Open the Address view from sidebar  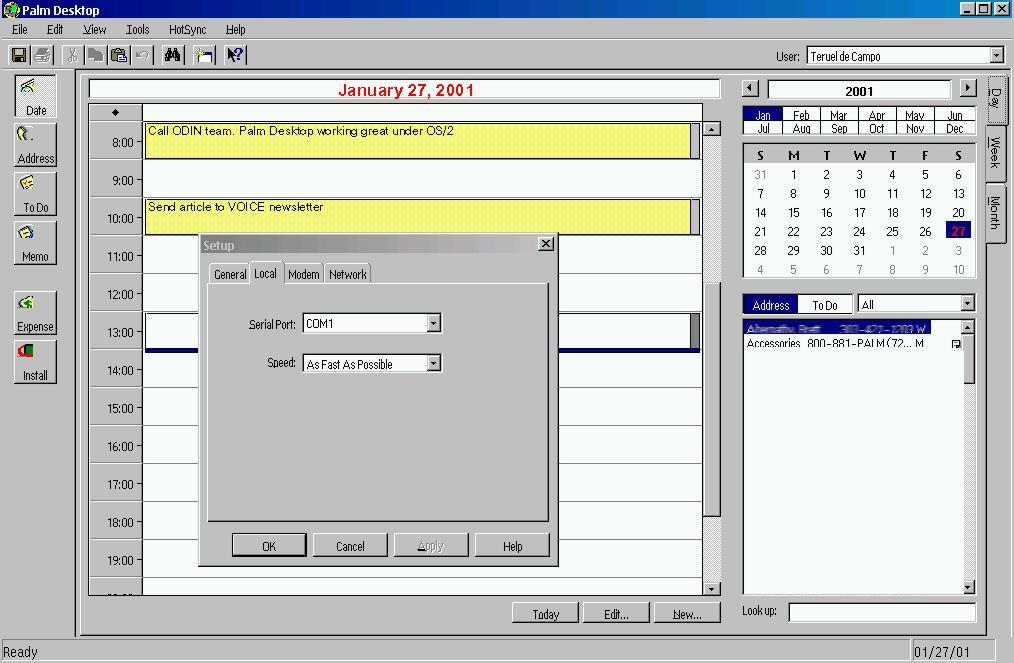36,145
